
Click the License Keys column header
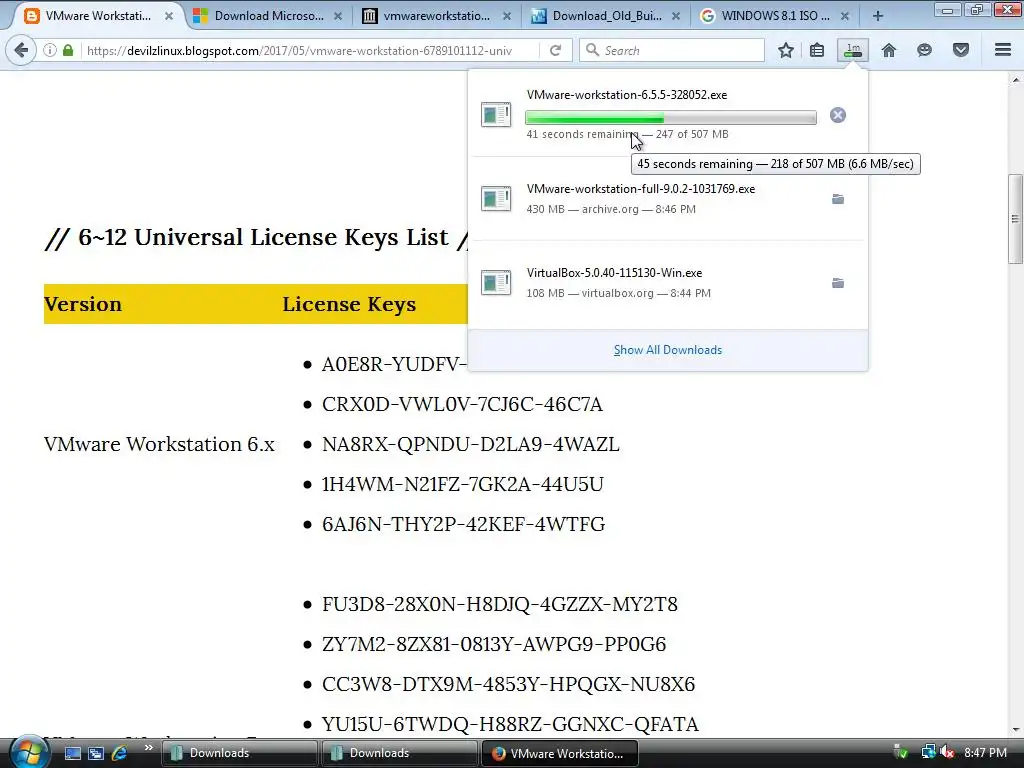click(x=349, y=304)
